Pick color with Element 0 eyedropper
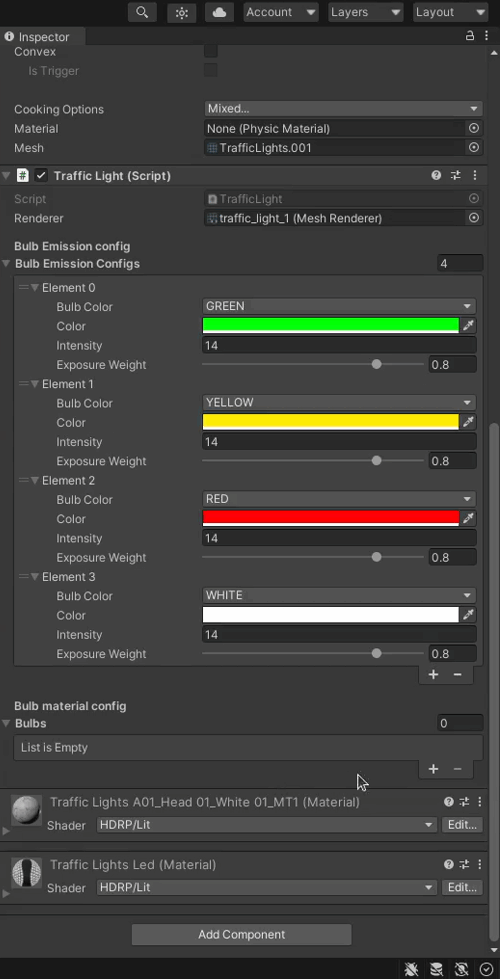This screenshot has width=500, height=979. pos(468,325)
